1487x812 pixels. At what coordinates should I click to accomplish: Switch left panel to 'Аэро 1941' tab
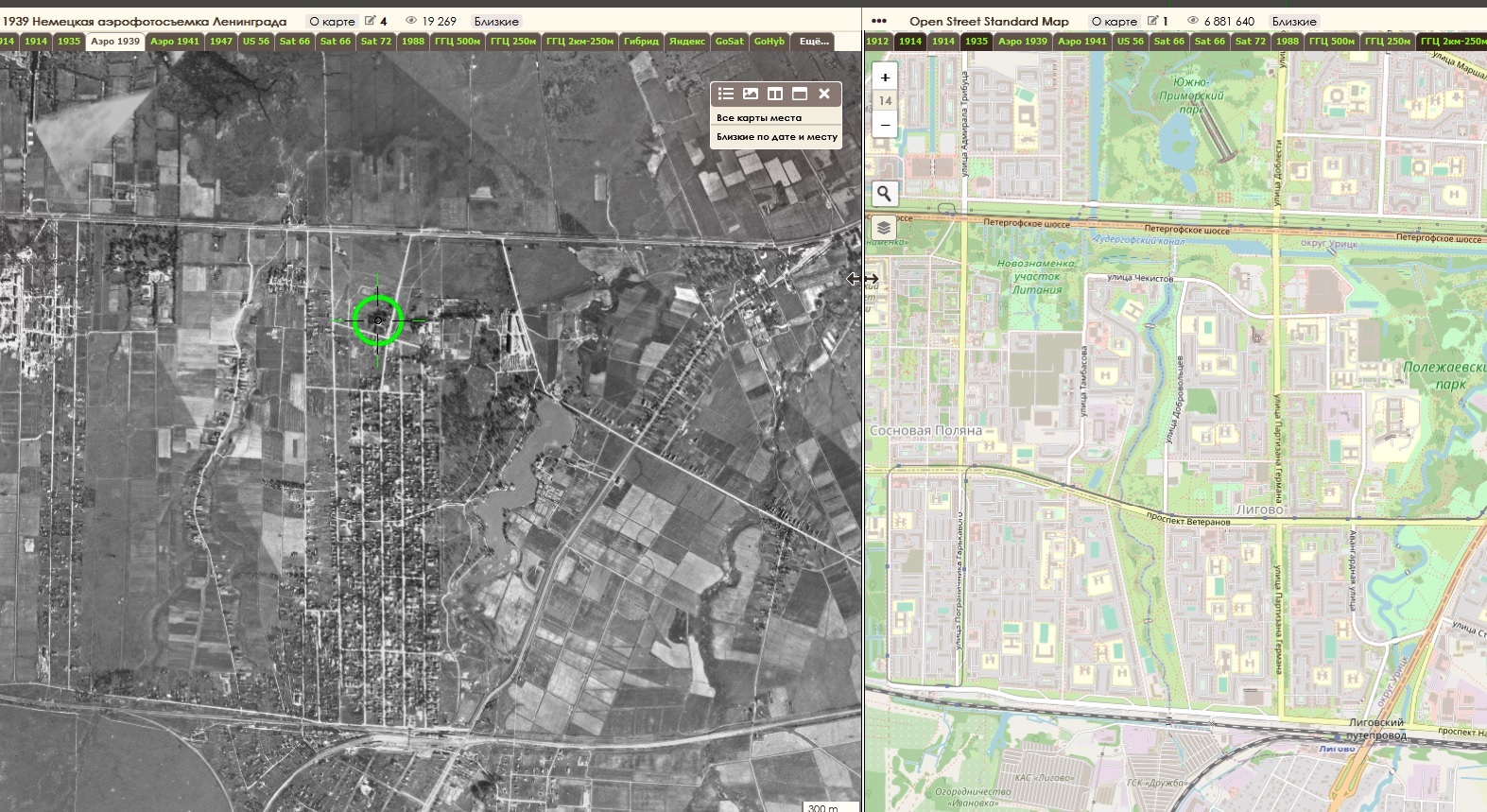[x=175, y=42]
